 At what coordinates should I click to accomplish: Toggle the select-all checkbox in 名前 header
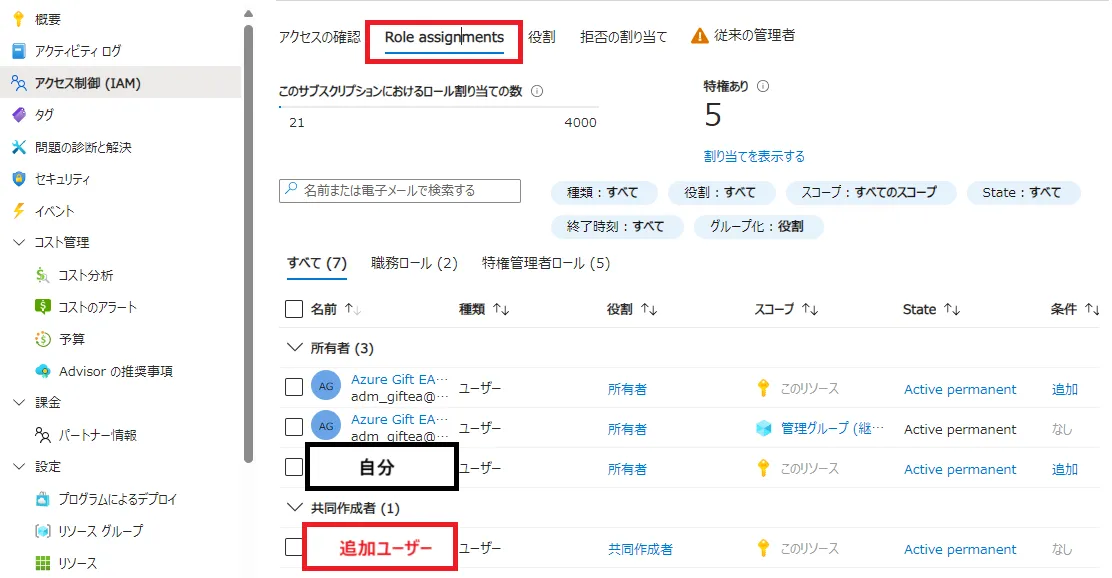pos(294,309)
